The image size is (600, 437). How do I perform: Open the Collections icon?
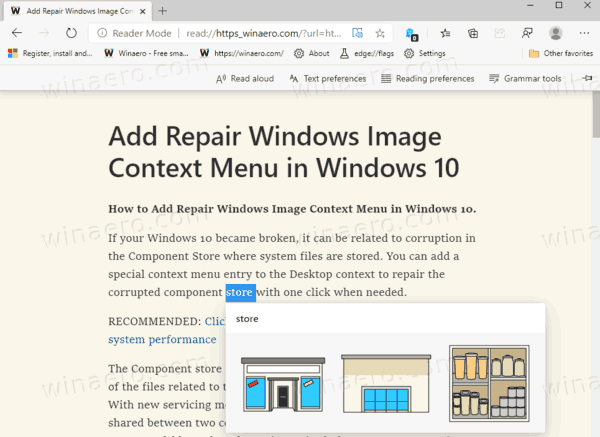click(x=473, y=34)
